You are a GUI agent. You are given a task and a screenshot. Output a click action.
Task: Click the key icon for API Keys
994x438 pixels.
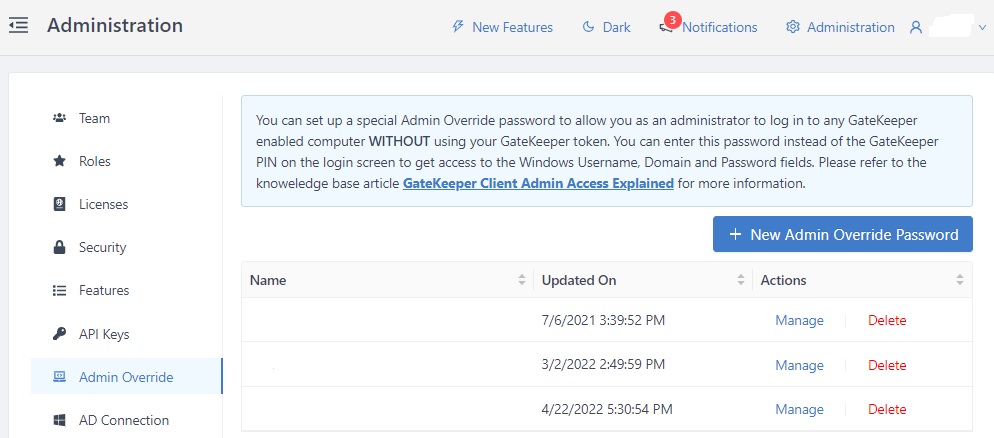[59, 334]
